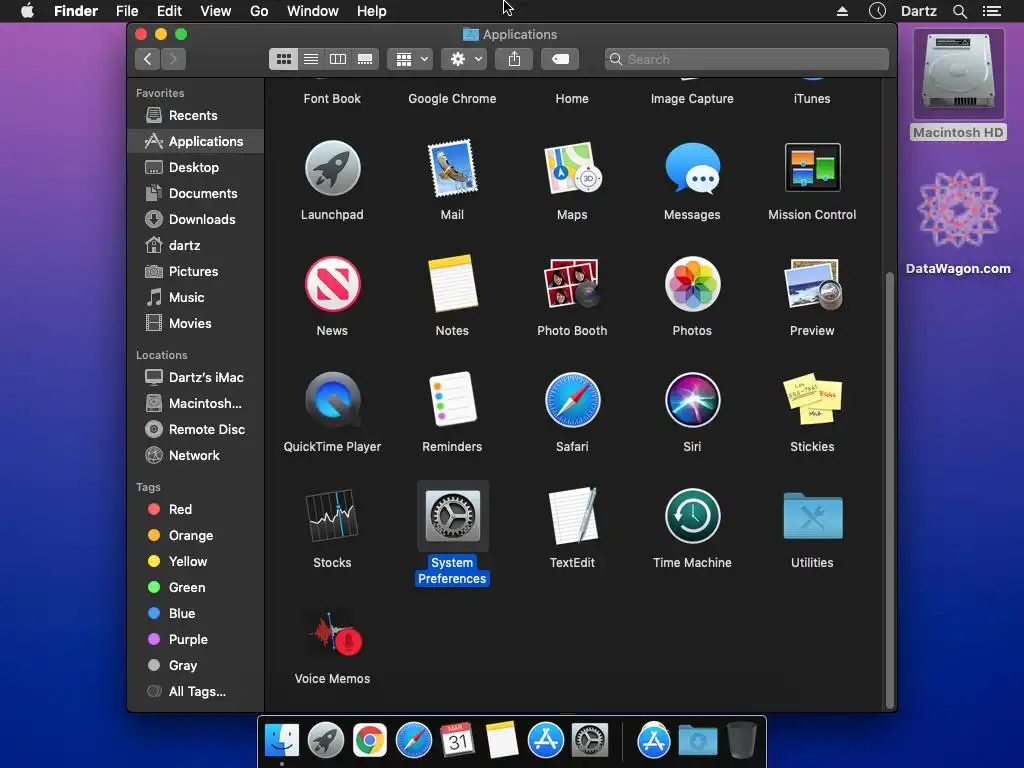Select Recents in the sidebar
Image resolution: width=1024 pixels, height=768 pixels.
196,116
